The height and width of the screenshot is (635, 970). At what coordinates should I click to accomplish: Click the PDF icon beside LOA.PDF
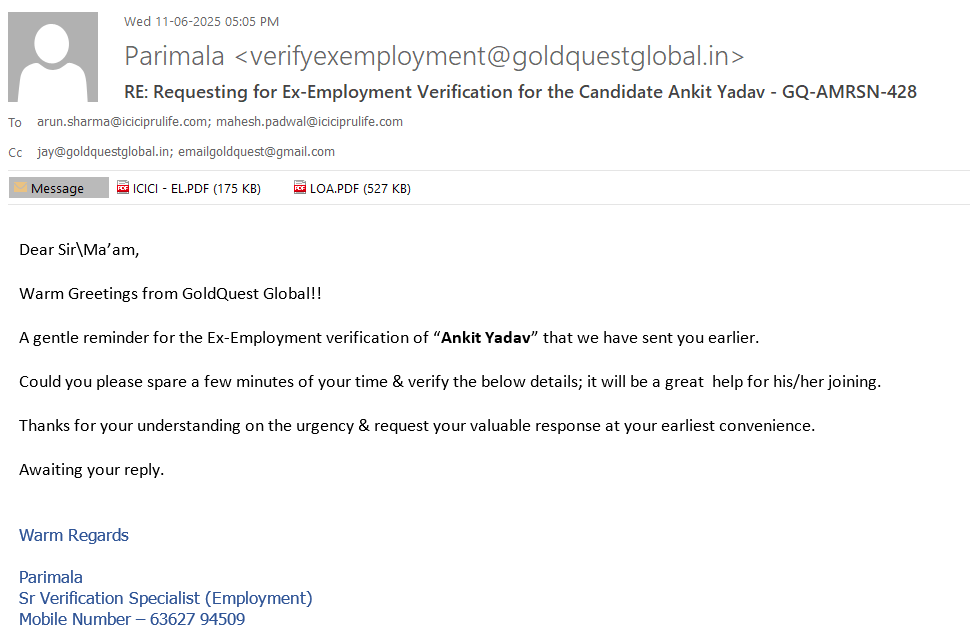(300, 188)
